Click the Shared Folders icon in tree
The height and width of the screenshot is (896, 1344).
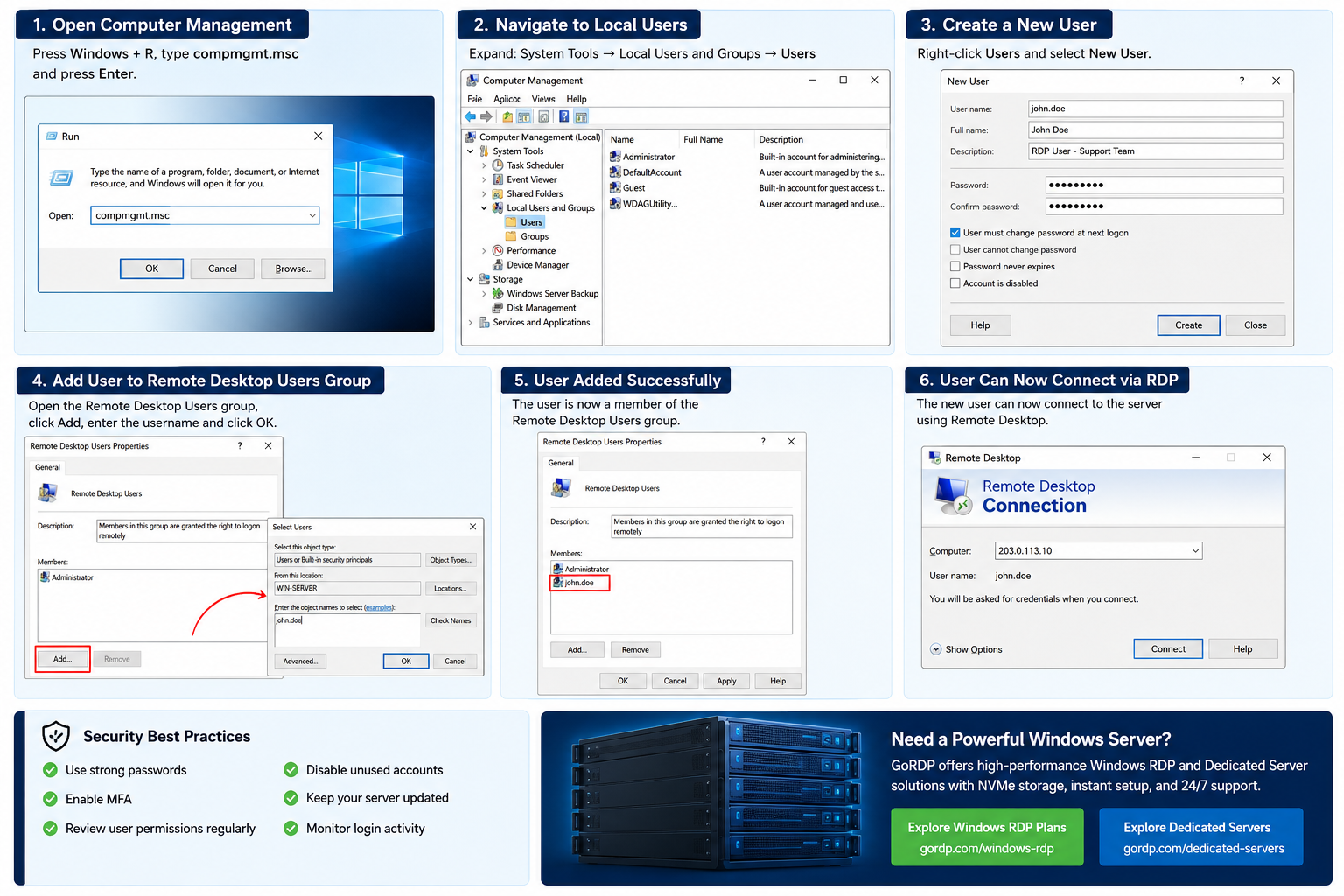pos(498,193)
